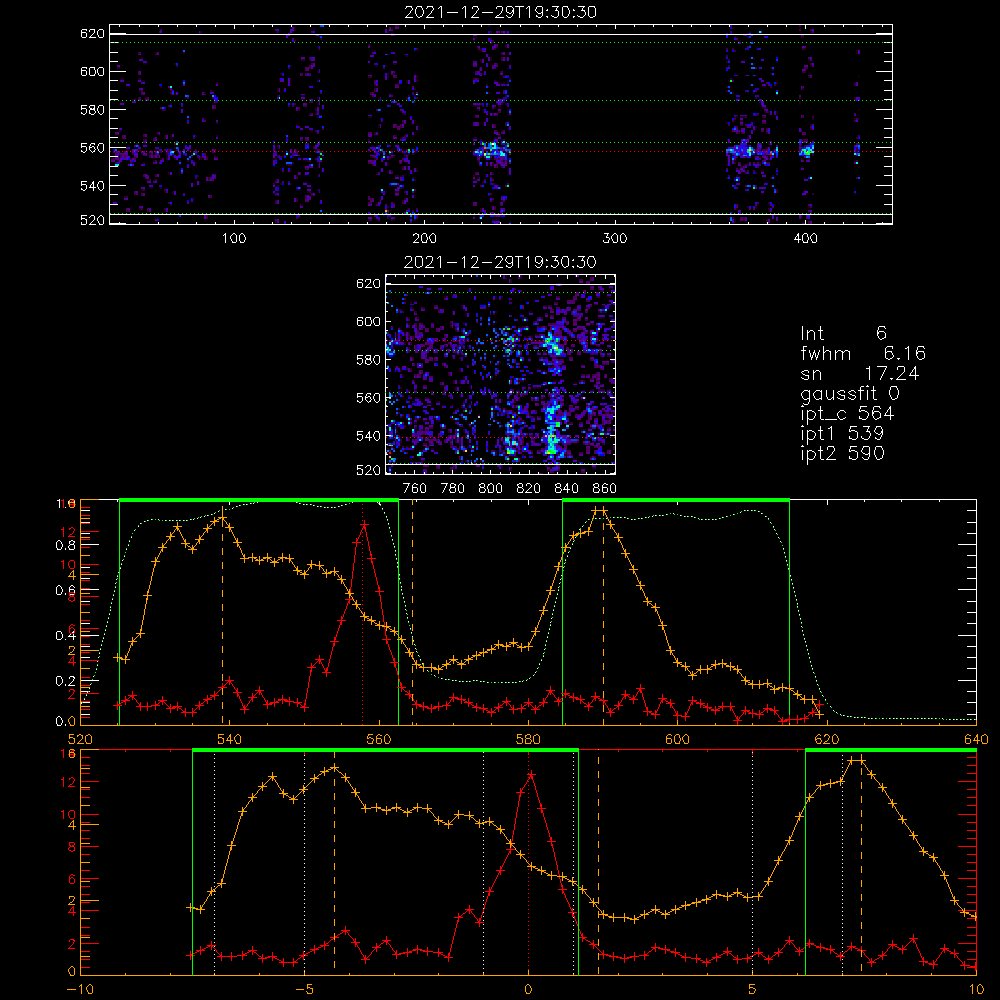Click the timestamp title above the top image
The image size is (1000, 1000).
click(500, 12)
